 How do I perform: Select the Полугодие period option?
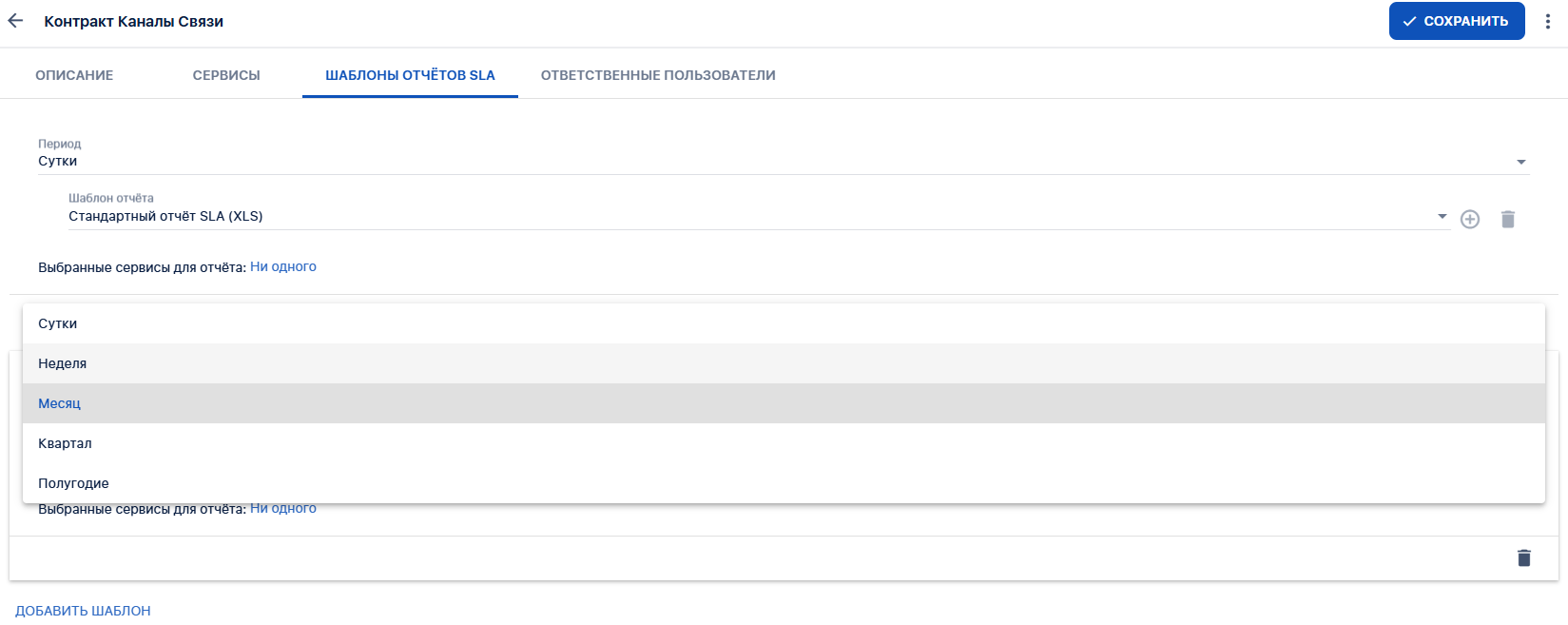(x=74, y=483)
